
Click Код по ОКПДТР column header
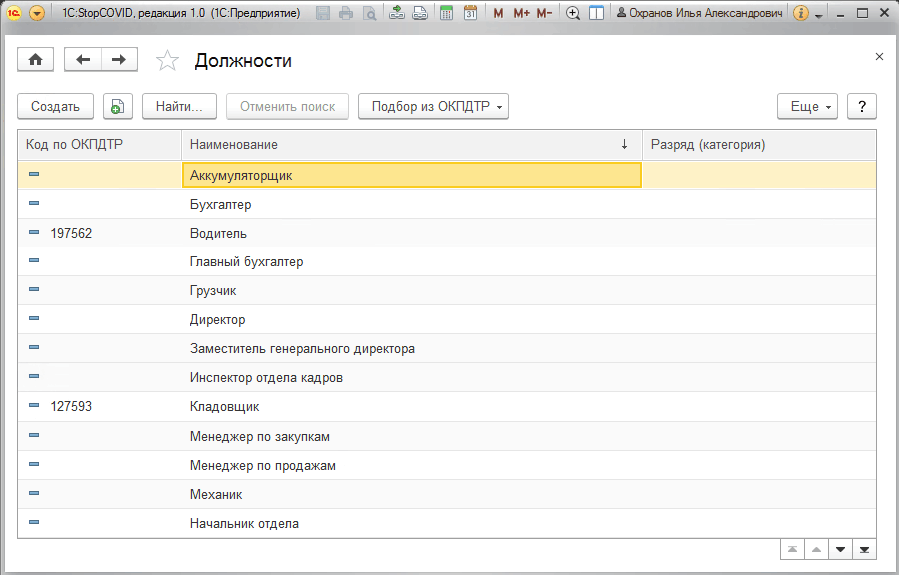(100, 144)
